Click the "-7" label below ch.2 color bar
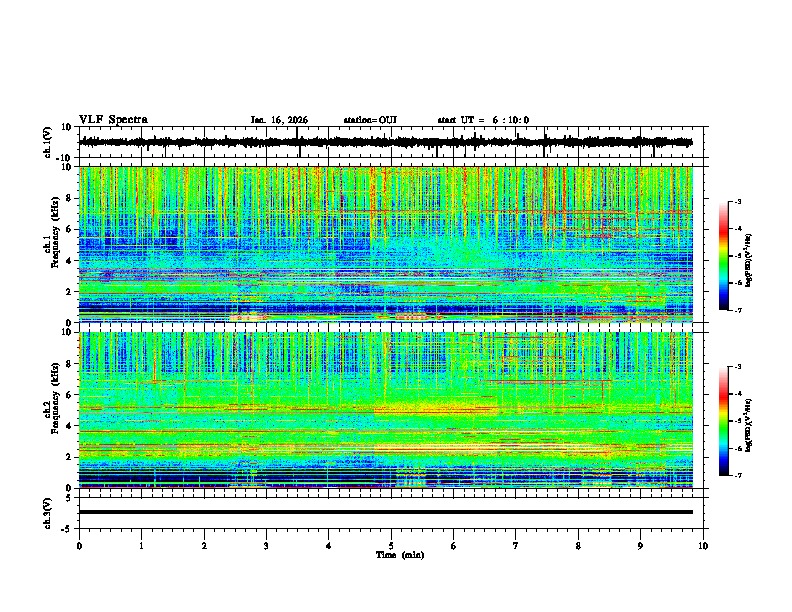This screenshot has width=792, height=612. [737, 475]
